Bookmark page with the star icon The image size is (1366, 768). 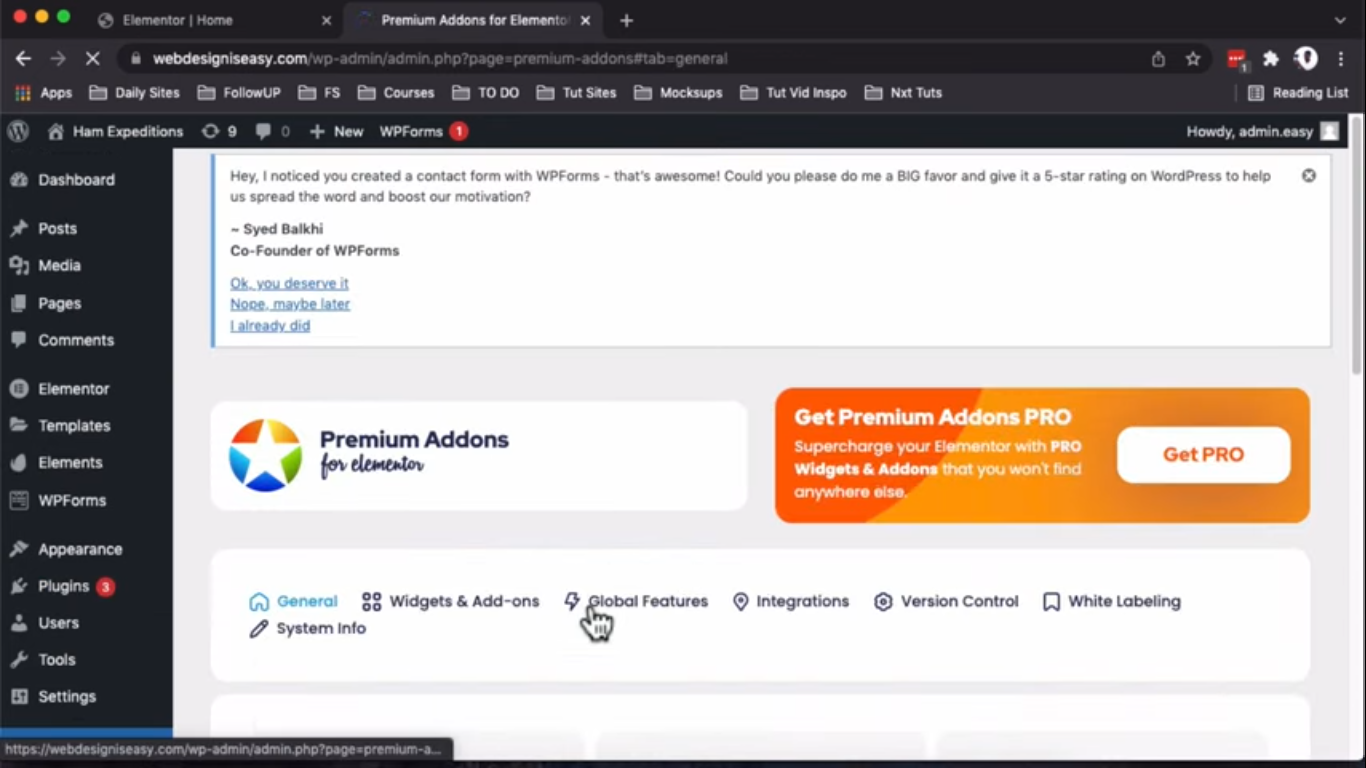[1193, 59]
